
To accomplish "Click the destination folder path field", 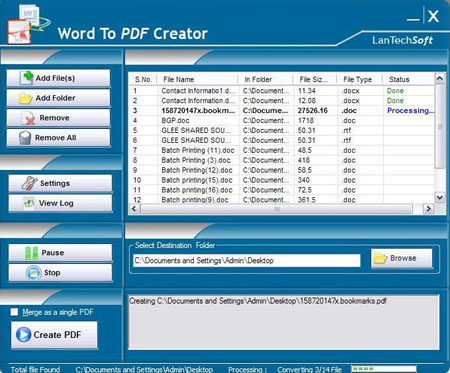I will (247, 260).
